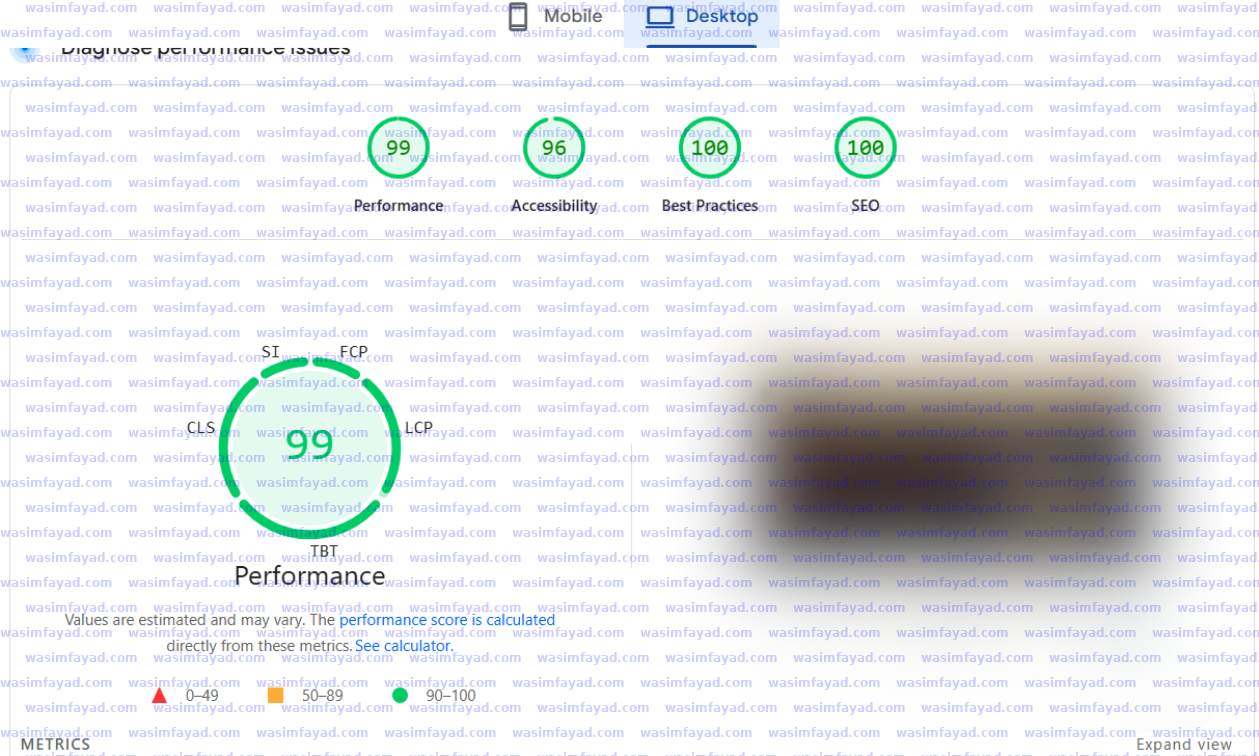Screen dimensions: 1259x756
Task: Expand the metrics using Expand view
Action: pyautogui.click(x=1184, y=745)
